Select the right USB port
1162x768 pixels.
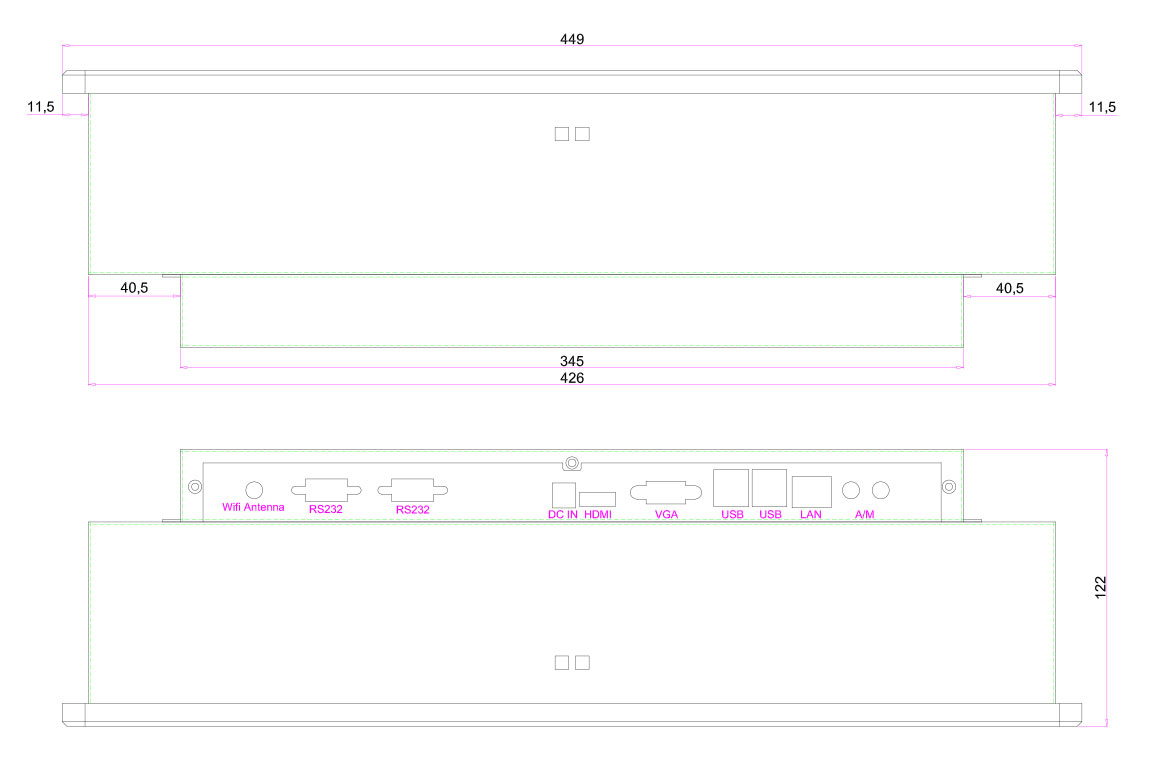point(769,488)
